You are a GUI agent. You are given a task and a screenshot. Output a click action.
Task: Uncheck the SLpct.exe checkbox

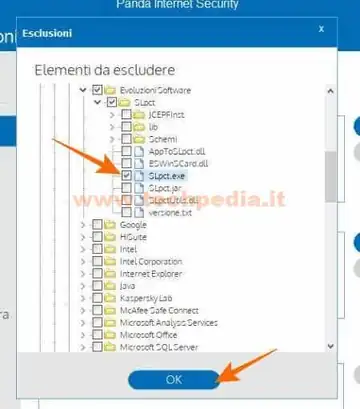(126, 176)
